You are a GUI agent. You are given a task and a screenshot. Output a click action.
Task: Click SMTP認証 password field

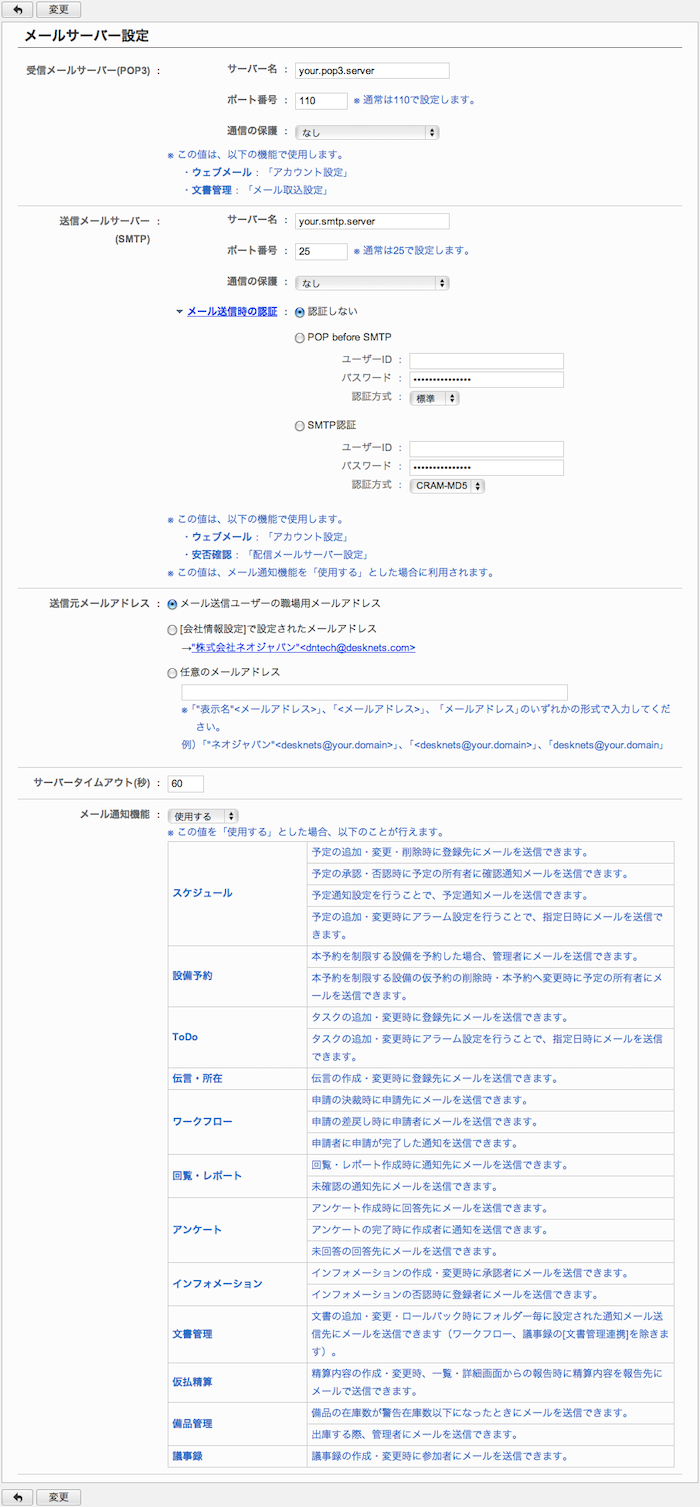coord(487,467)
